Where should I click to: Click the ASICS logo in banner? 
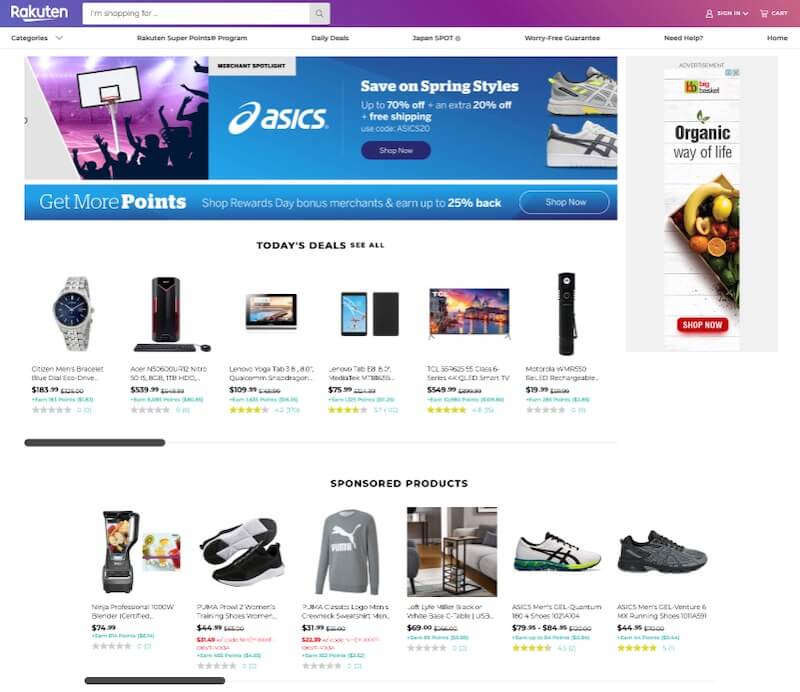(x=278, y=118)
